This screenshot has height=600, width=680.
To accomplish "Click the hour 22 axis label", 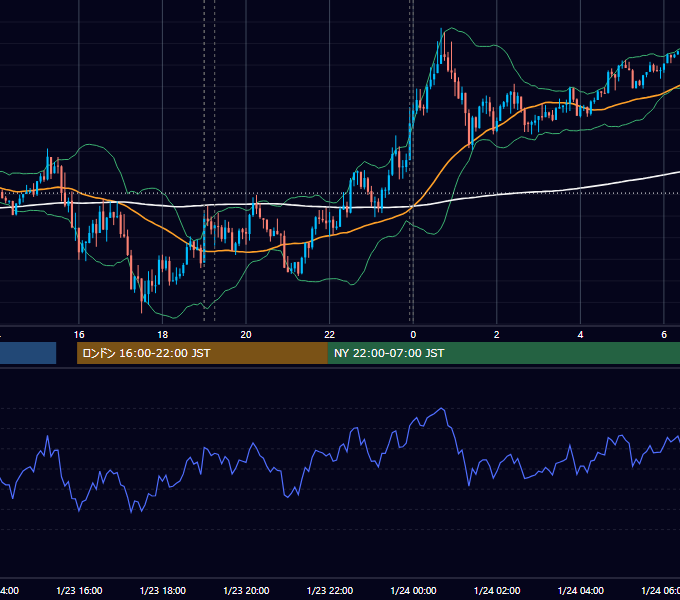I will pyautogui.click(x=330, y=334).
